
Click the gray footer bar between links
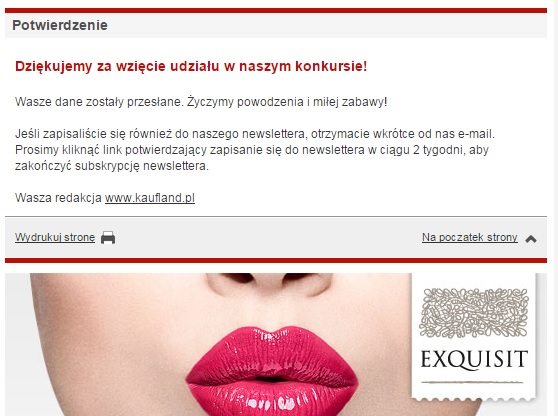click(269, 237)
